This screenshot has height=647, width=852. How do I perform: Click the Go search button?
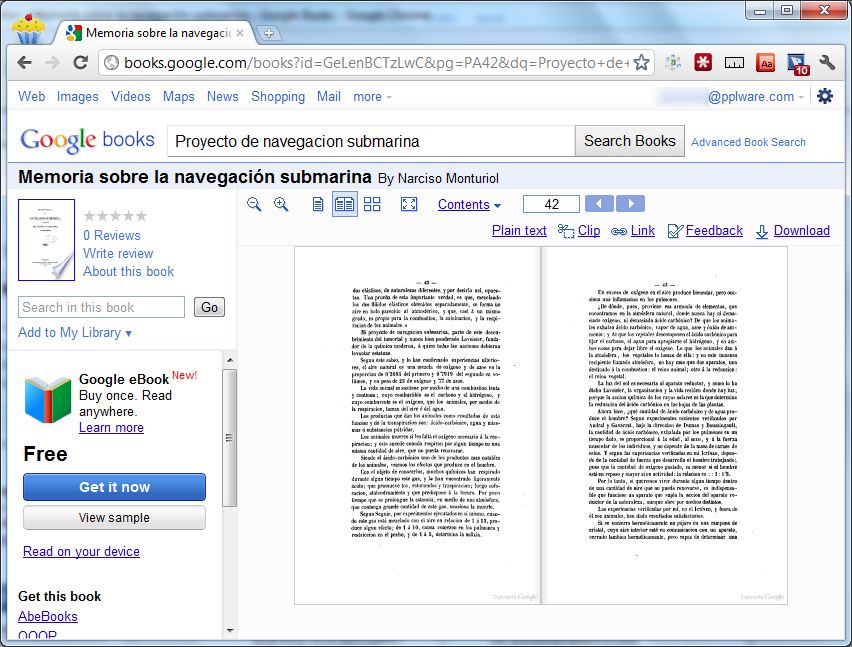209,307
